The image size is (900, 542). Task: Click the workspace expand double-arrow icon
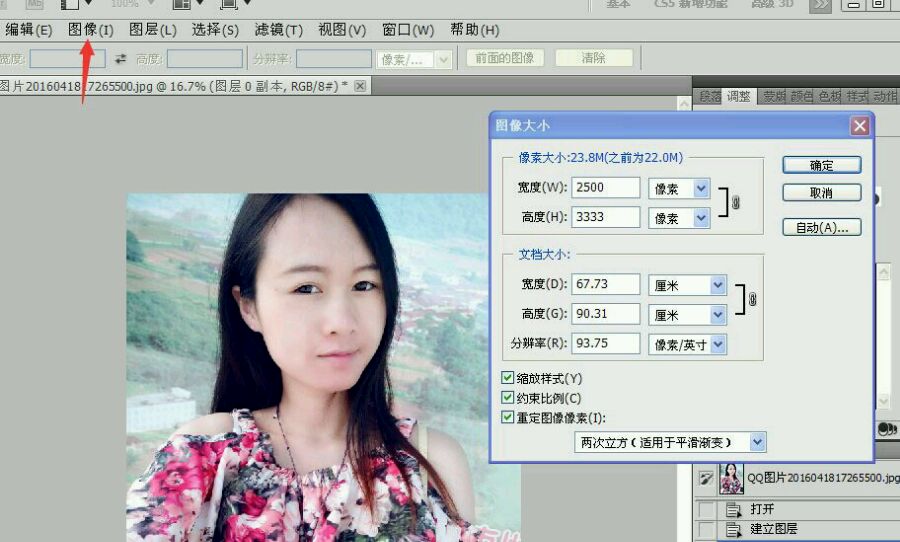point(819,5)
